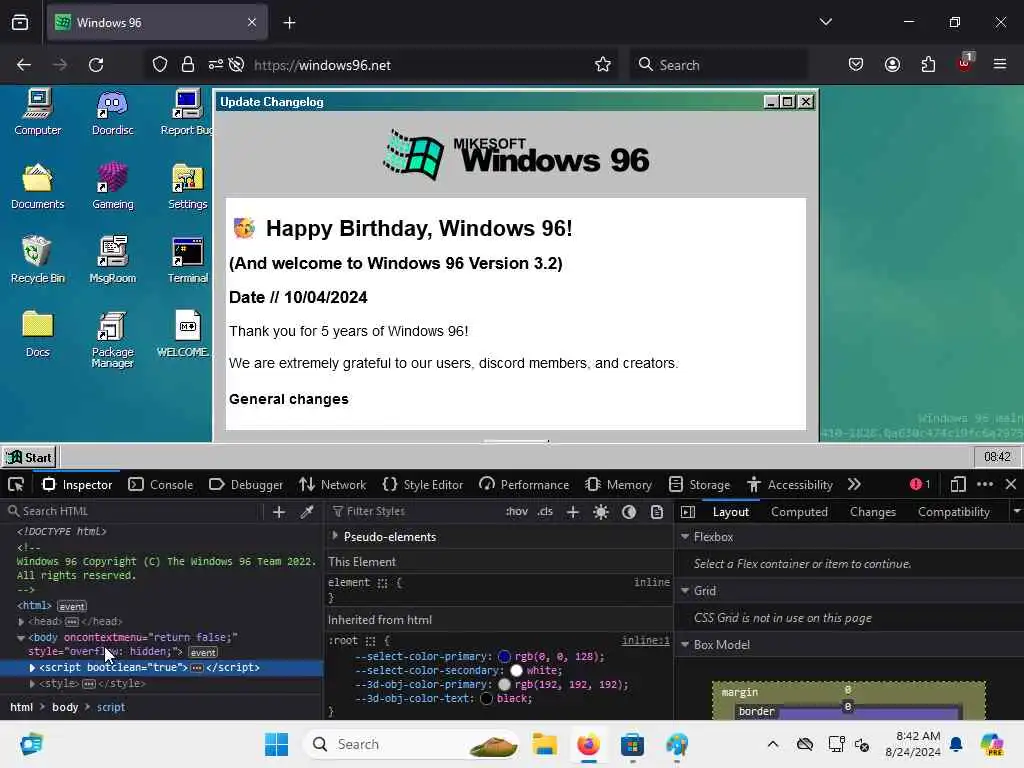Click the inline:1 source link
The width and height of the screenshot is (1024, 768).
(x=645, y=641)
